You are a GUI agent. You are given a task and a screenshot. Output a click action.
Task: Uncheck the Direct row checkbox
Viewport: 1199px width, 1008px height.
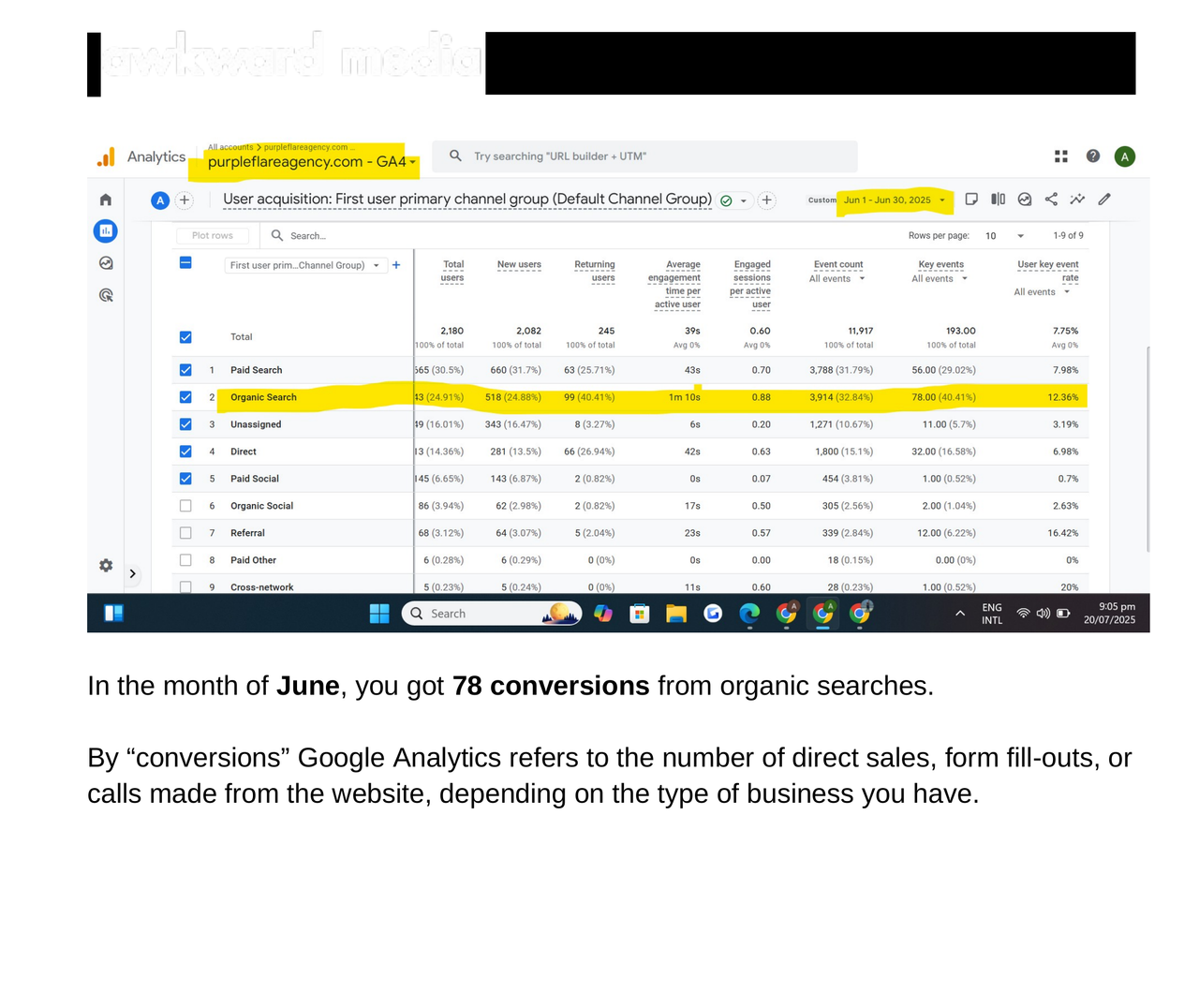(x=185, y=452)
